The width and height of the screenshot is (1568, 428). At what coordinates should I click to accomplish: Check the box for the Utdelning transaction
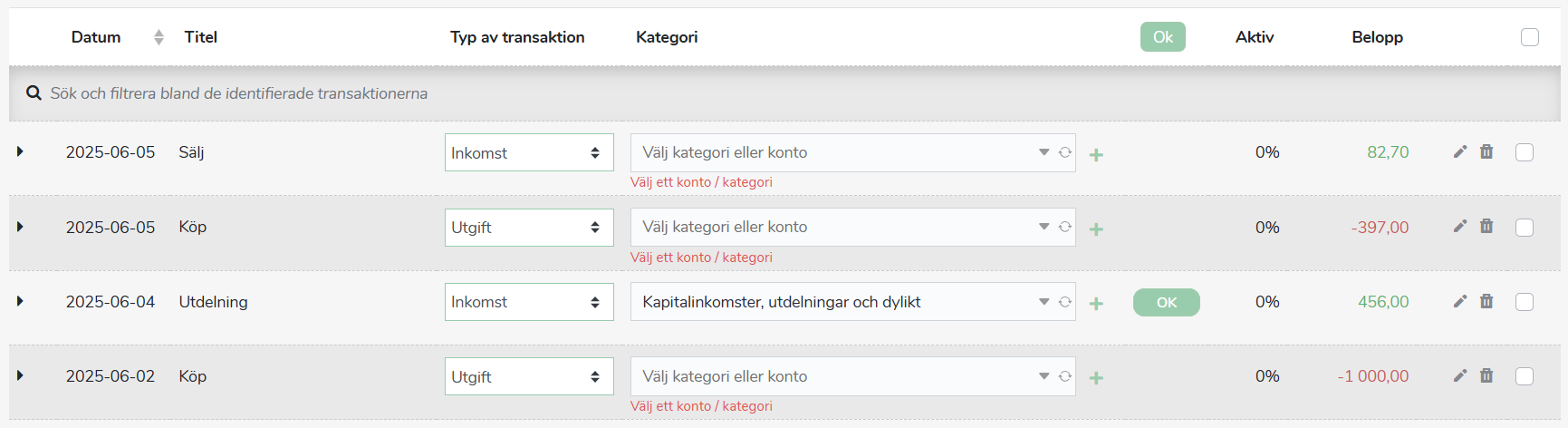point(1525,302)
